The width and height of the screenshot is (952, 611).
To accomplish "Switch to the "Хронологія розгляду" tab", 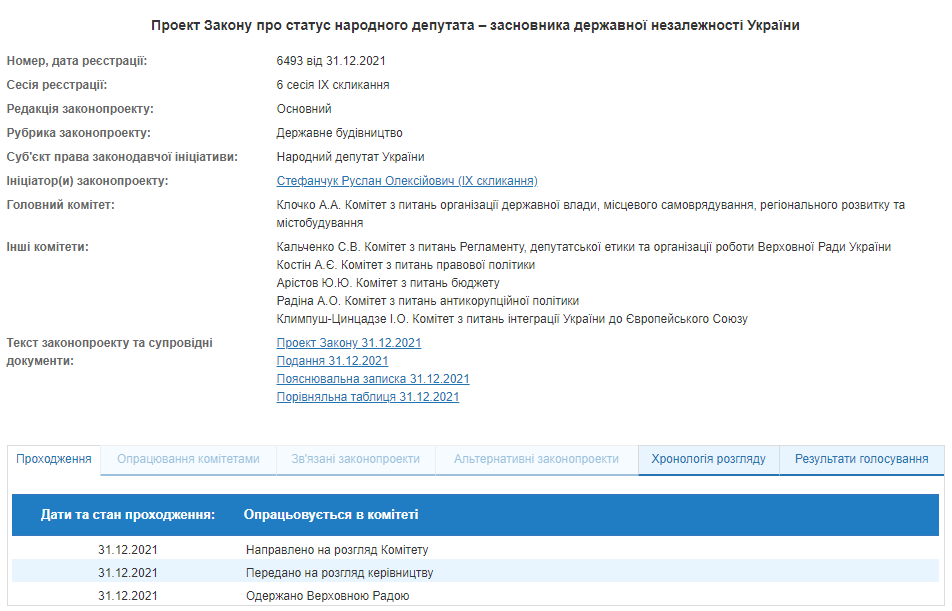I will pos(708,461).
